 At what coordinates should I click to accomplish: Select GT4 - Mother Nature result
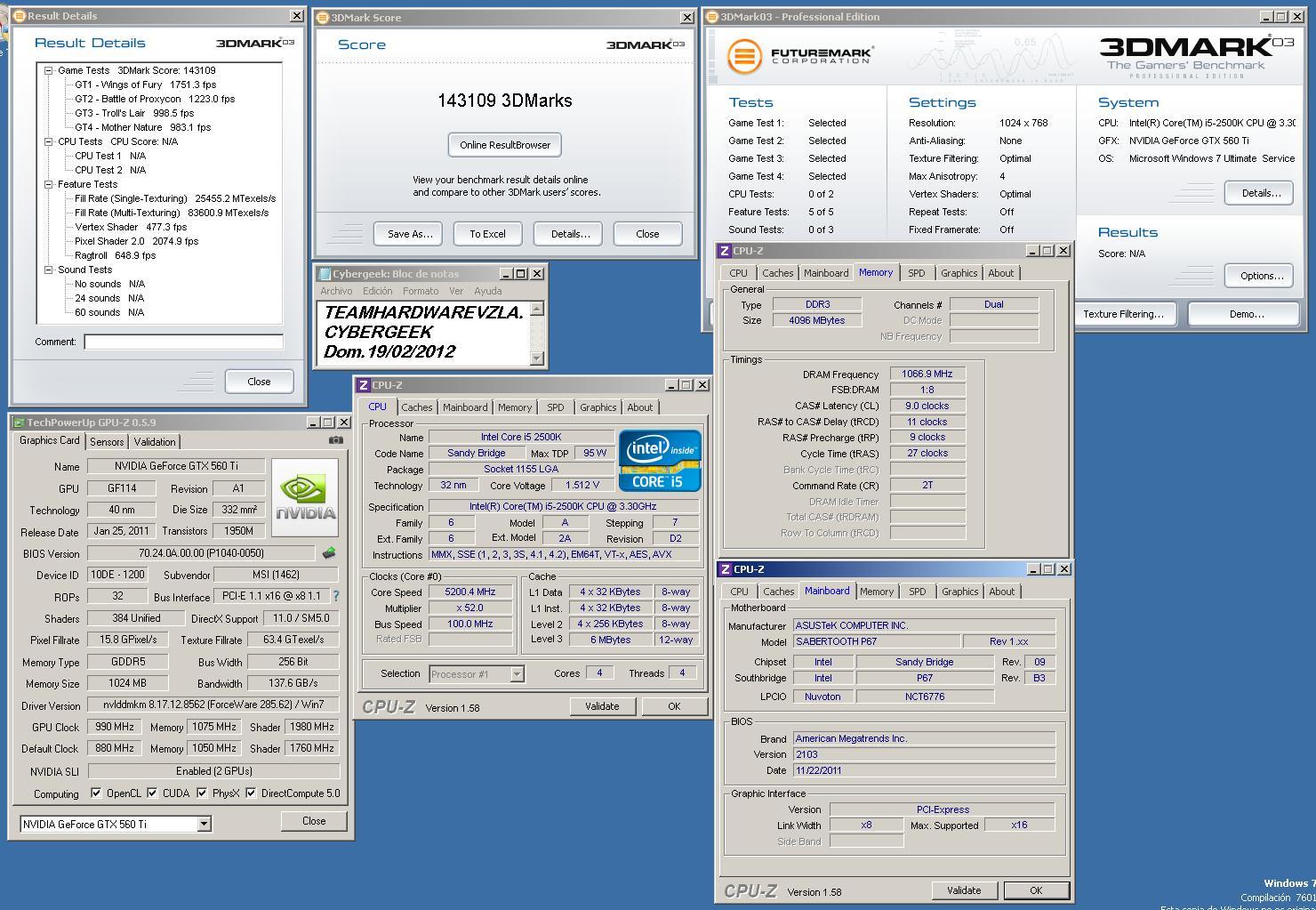point(143,127)
